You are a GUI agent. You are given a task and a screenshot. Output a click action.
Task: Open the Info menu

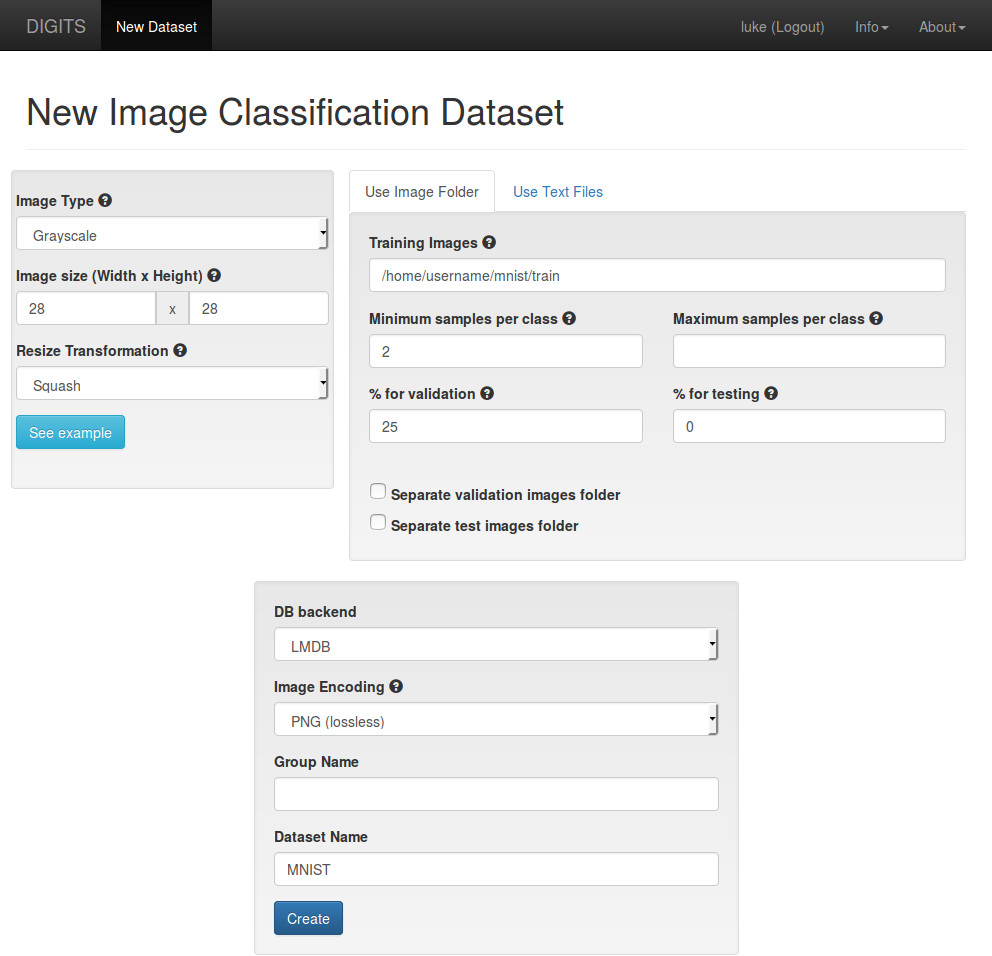click(871, 27)
